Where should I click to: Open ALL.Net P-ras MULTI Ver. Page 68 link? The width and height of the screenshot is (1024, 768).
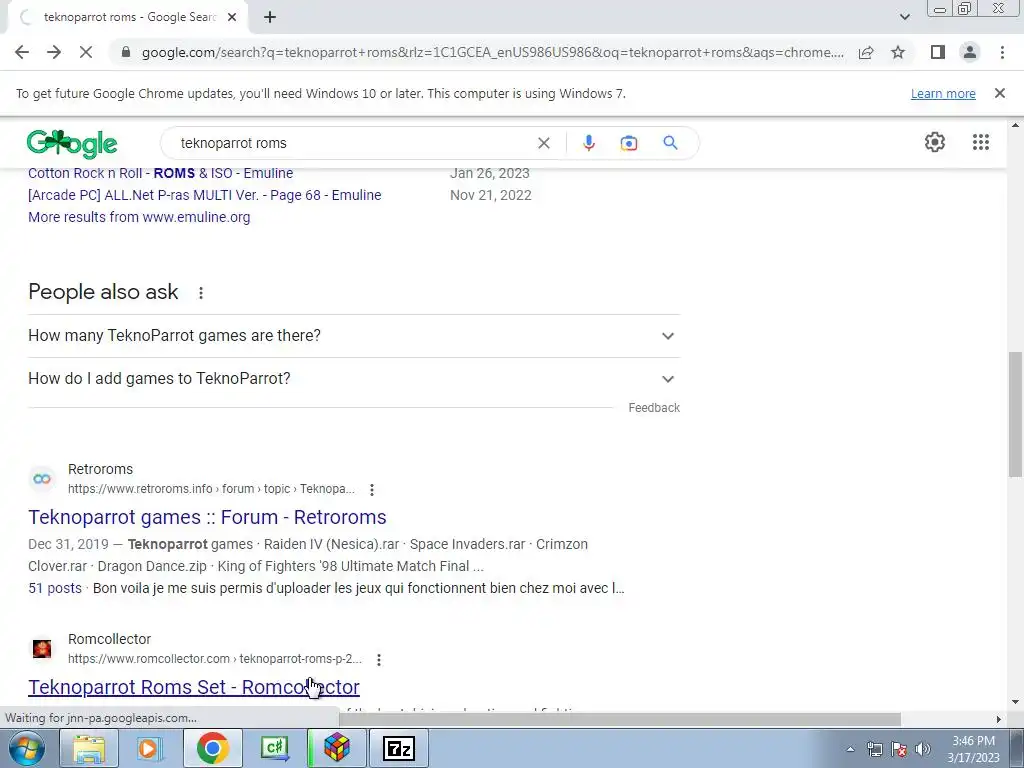204,195
